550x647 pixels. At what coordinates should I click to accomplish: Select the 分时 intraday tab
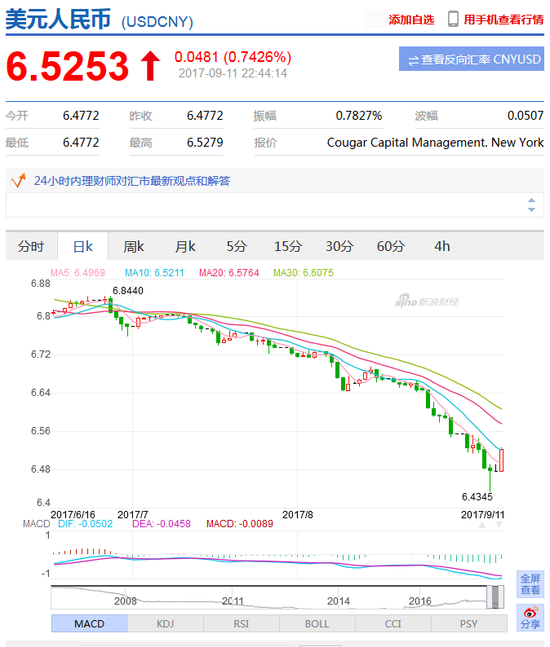pyautogui.click(x=31, y=246)
